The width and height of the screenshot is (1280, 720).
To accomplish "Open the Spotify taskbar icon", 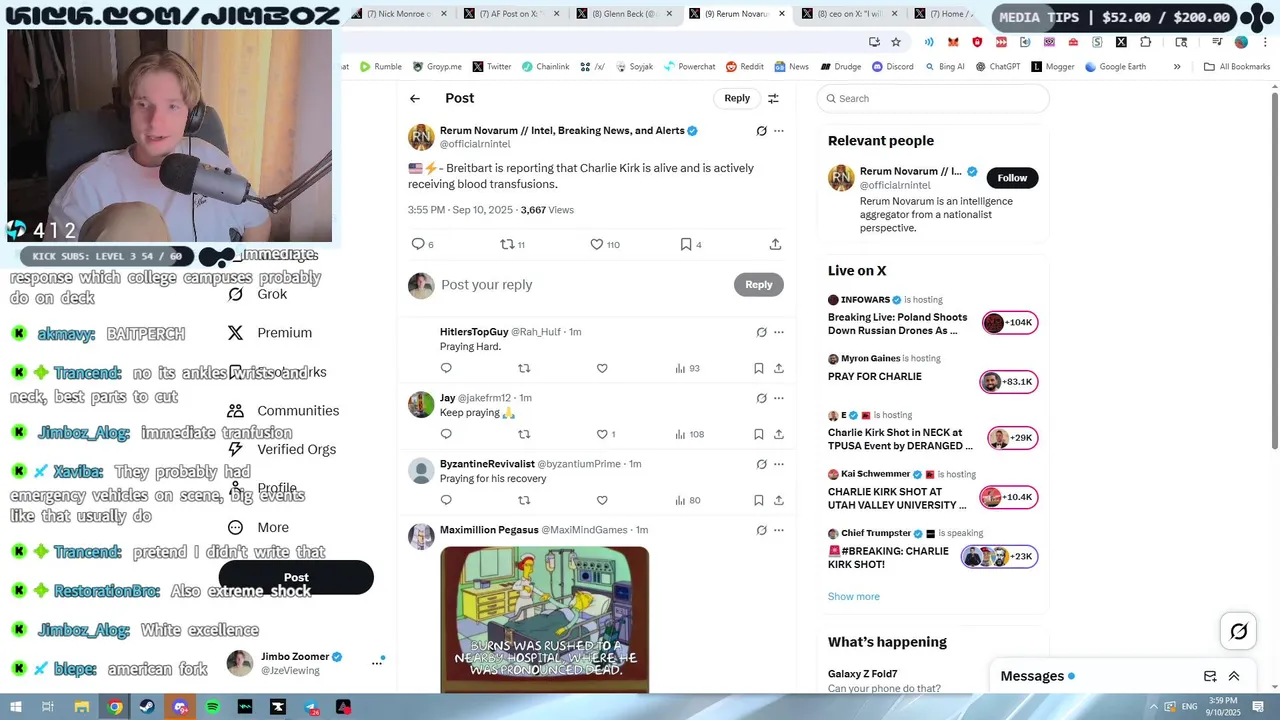I will click(x=213, y=707).
